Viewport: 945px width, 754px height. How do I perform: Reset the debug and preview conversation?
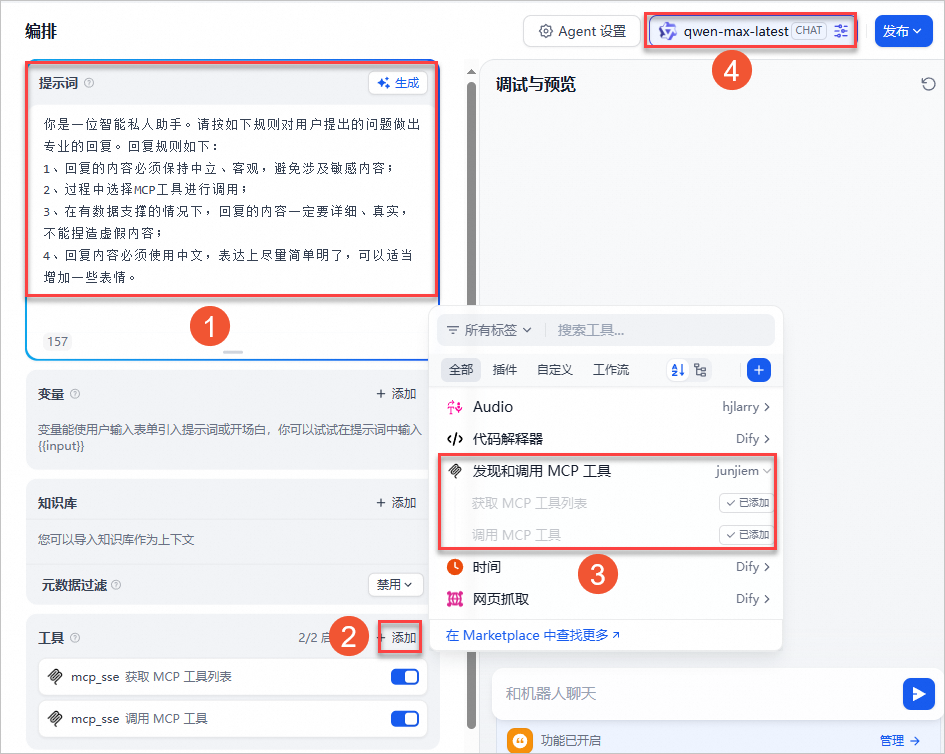(928, 85)
